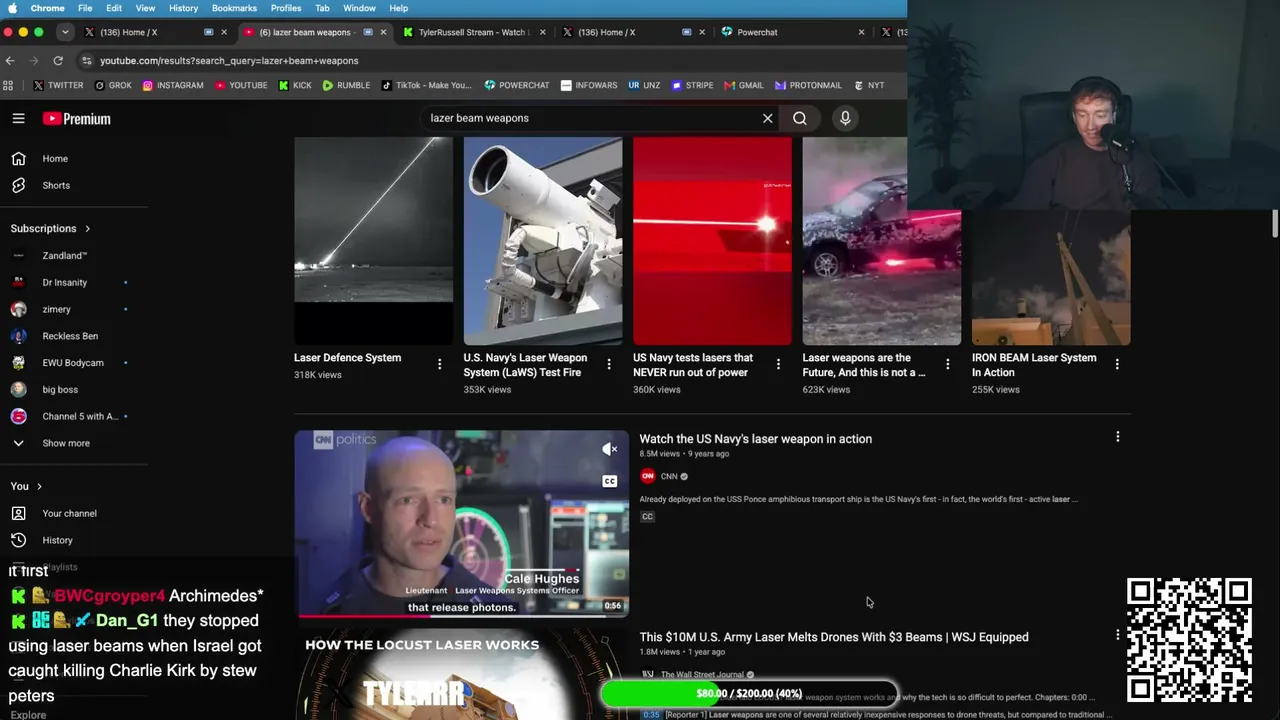The width and height of the screenshot is (1280, 720).
Task: Open the GROK bookmark
Action: (x=113, y=85)
